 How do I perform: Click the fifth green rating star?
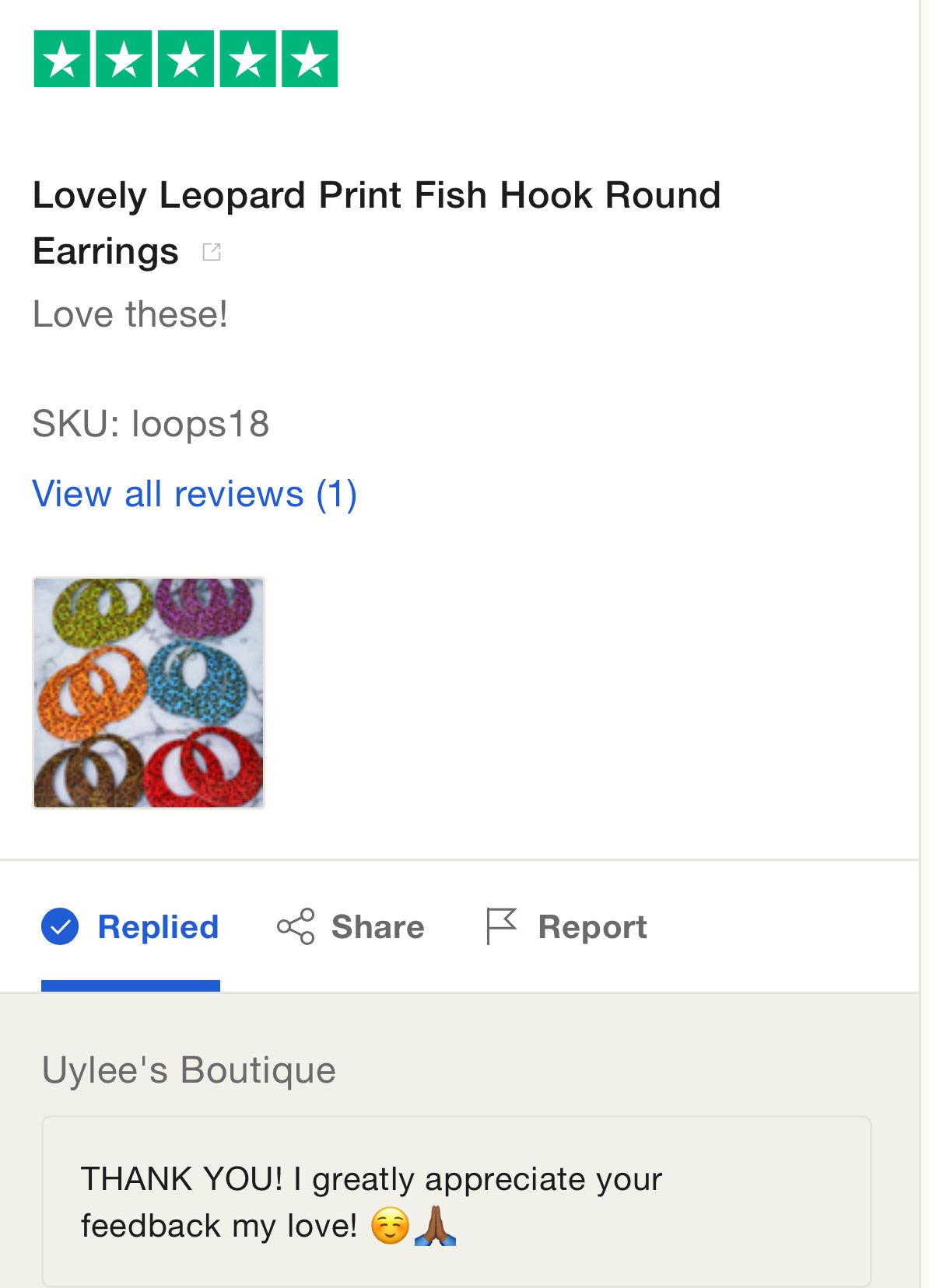310,59
